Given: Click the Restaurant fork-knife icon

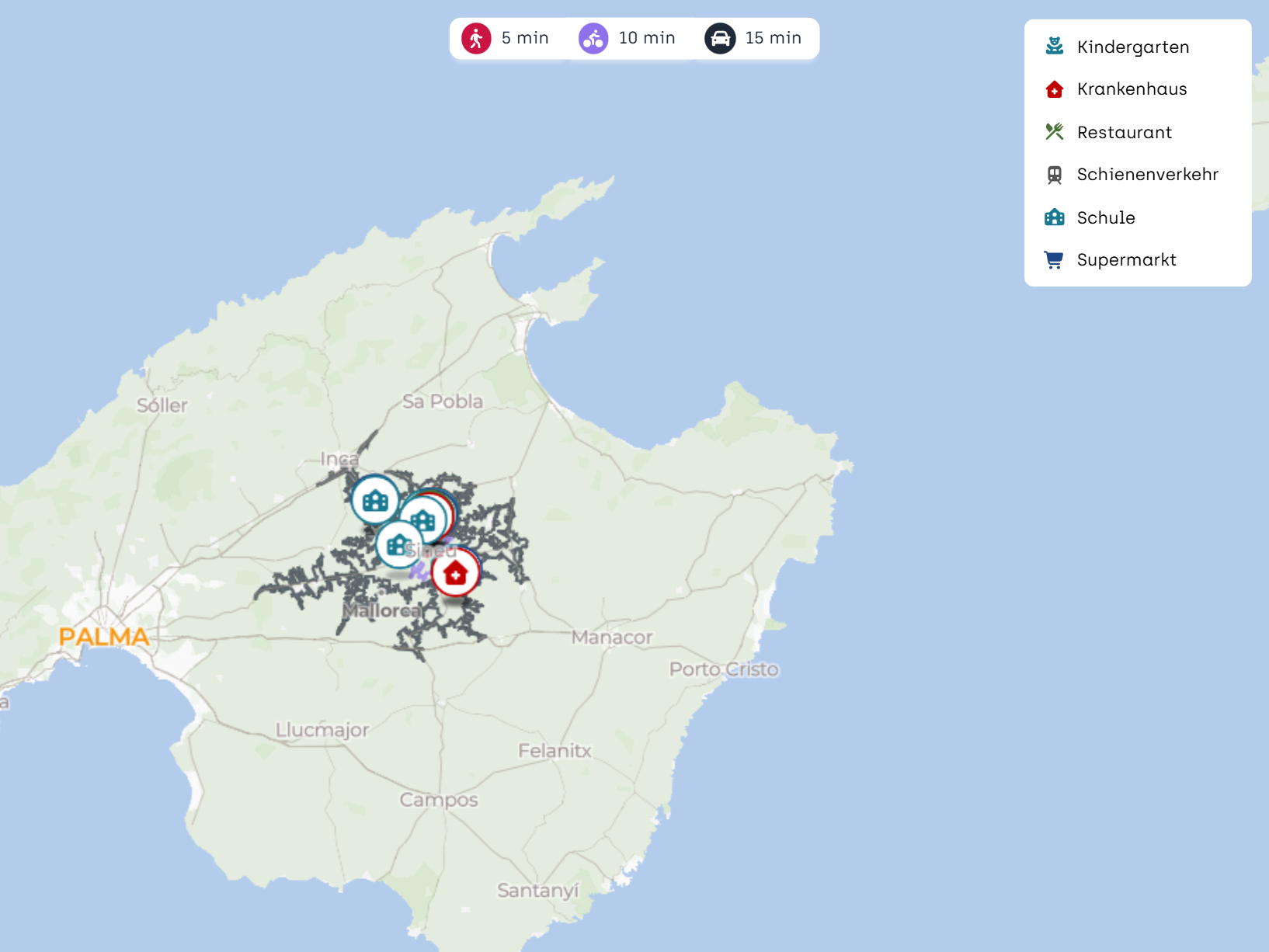Looking at the screenshot, I should [x=1054, y=132].
